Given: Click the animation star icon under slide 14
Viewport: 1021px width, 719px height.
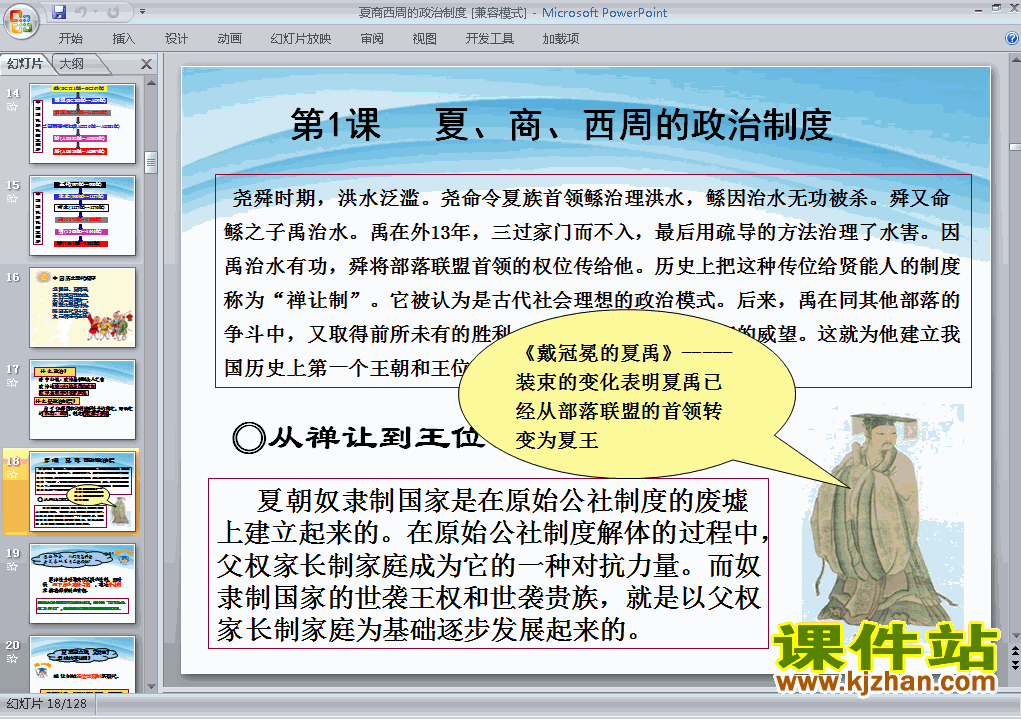Looking at the screenshot, I should point(12,107).
